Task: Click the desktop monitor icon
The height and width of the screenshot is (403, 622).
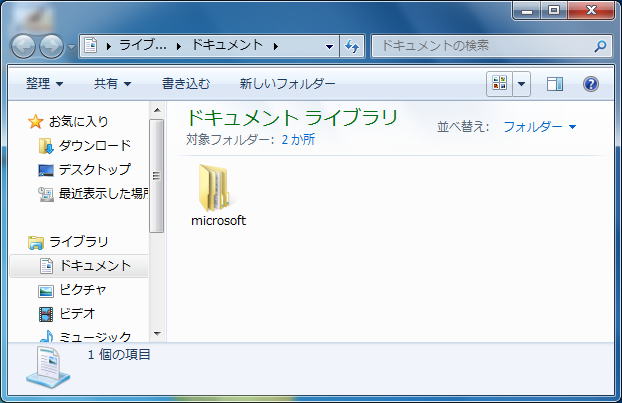Action: (46, 170)
